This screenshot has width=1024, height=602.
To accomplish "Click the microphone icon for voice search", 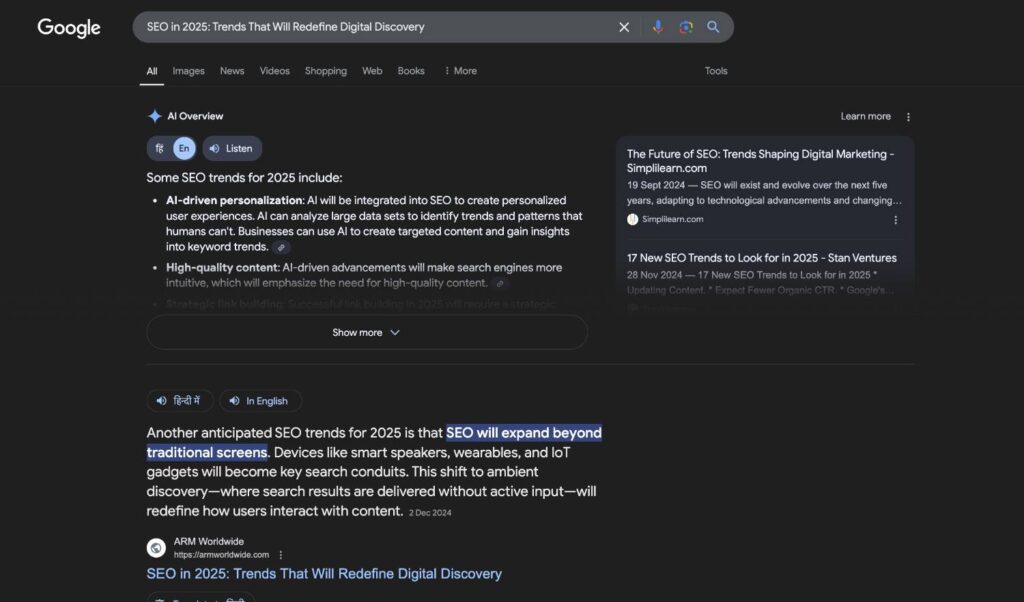I will pos(657,27).
